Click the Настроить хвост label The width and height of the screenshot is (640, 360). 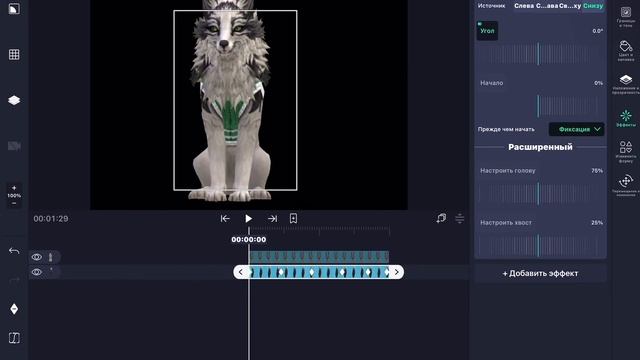click(x=506, y=223)
